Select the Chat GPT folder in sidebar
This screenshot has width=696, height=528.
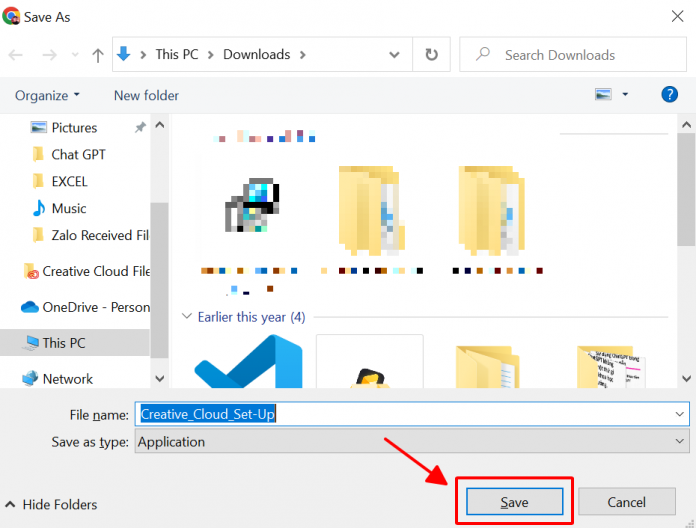[78, 155]
